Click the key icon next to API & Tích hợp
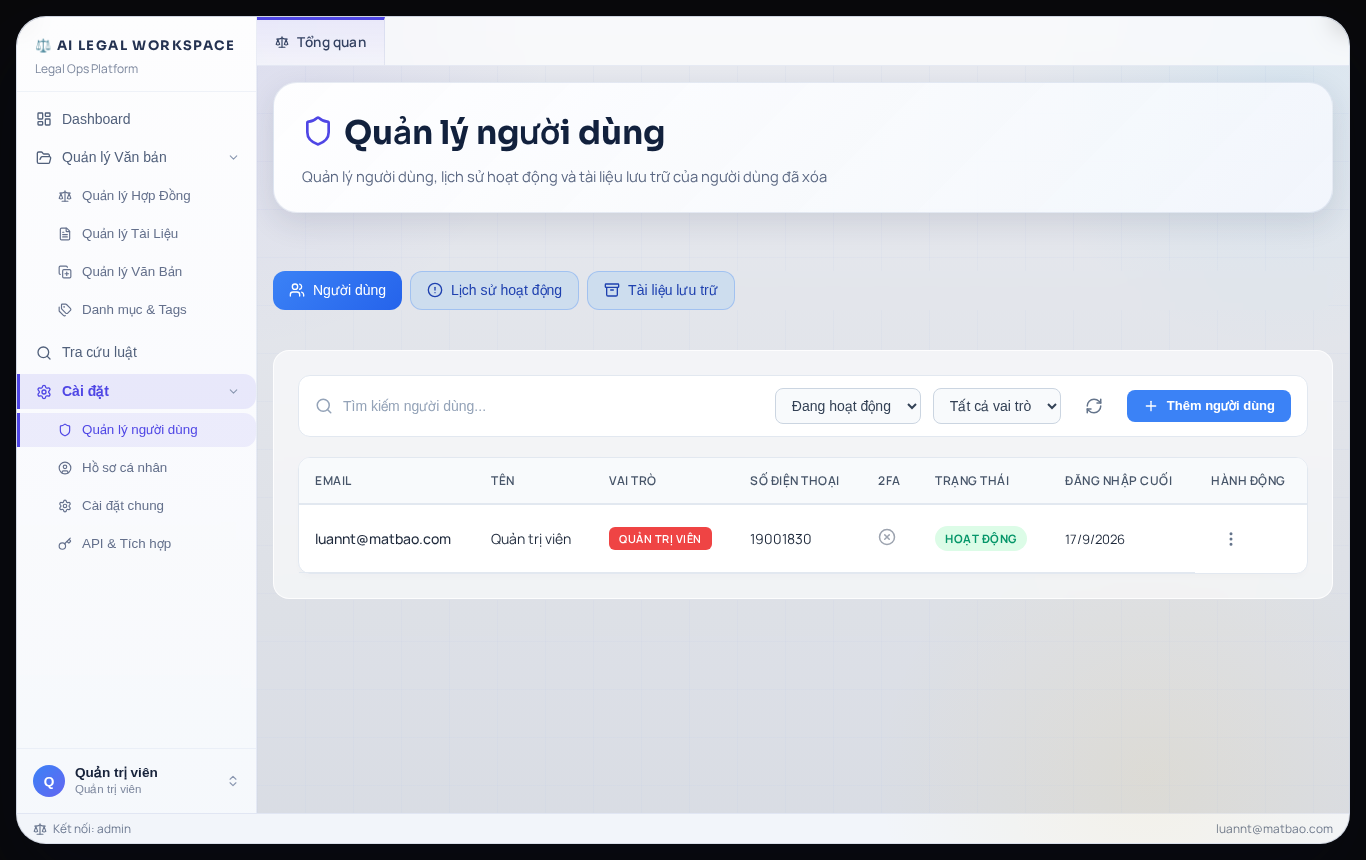 point(65,544)
